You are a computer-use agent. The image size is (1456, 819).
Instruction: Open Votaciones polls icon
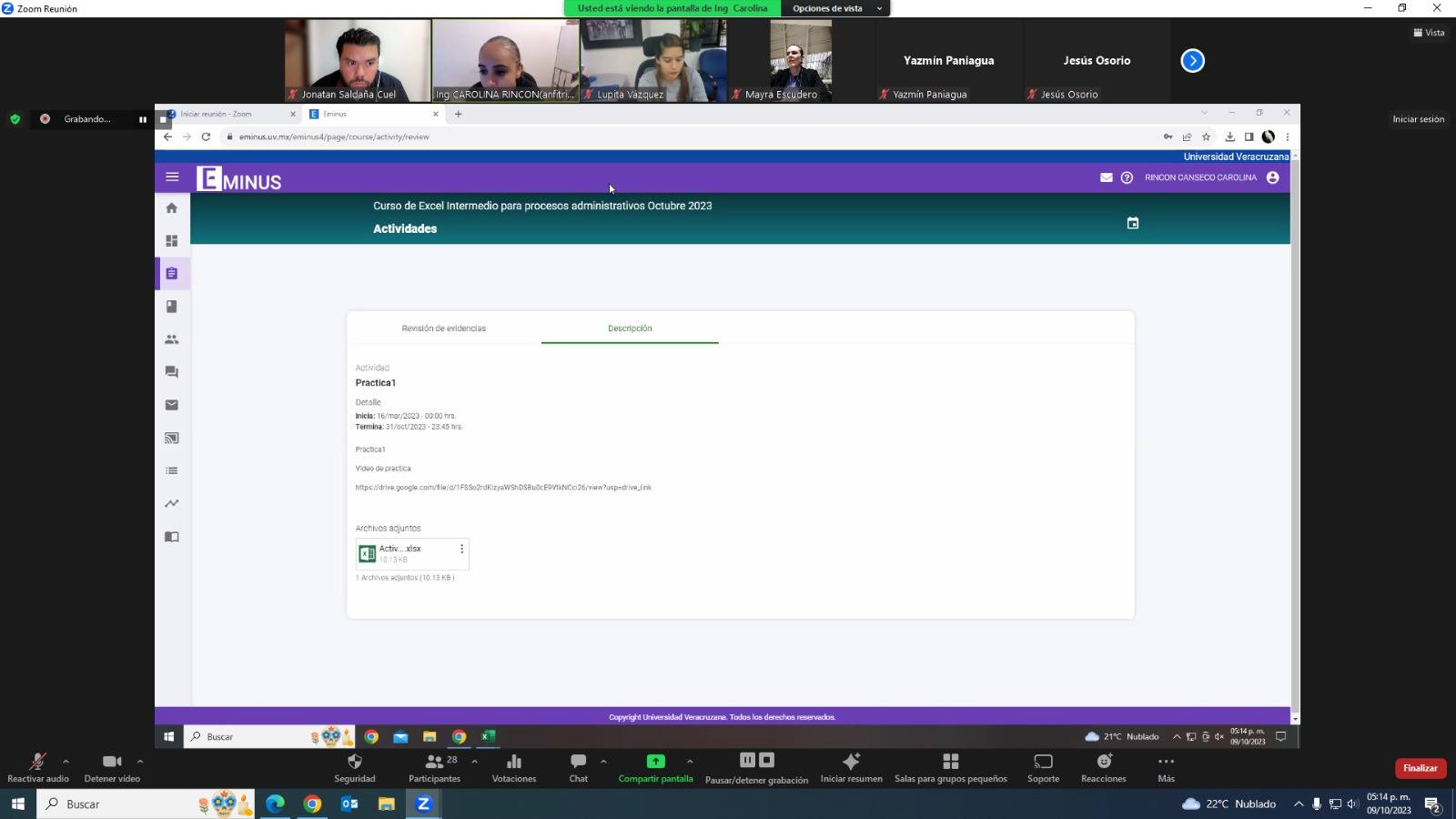coord(514,762)
